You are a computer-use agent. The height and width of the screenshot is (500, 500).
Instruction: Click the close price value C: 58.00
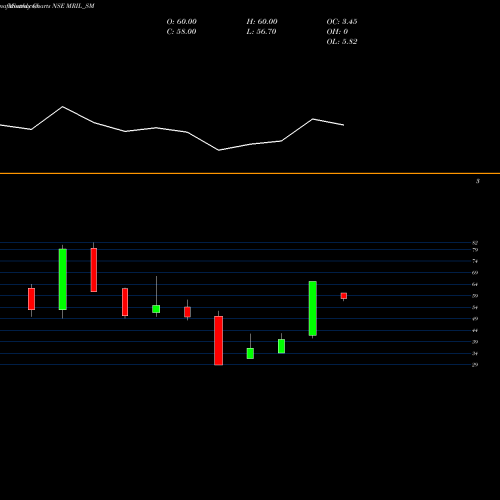click(181, 32)
